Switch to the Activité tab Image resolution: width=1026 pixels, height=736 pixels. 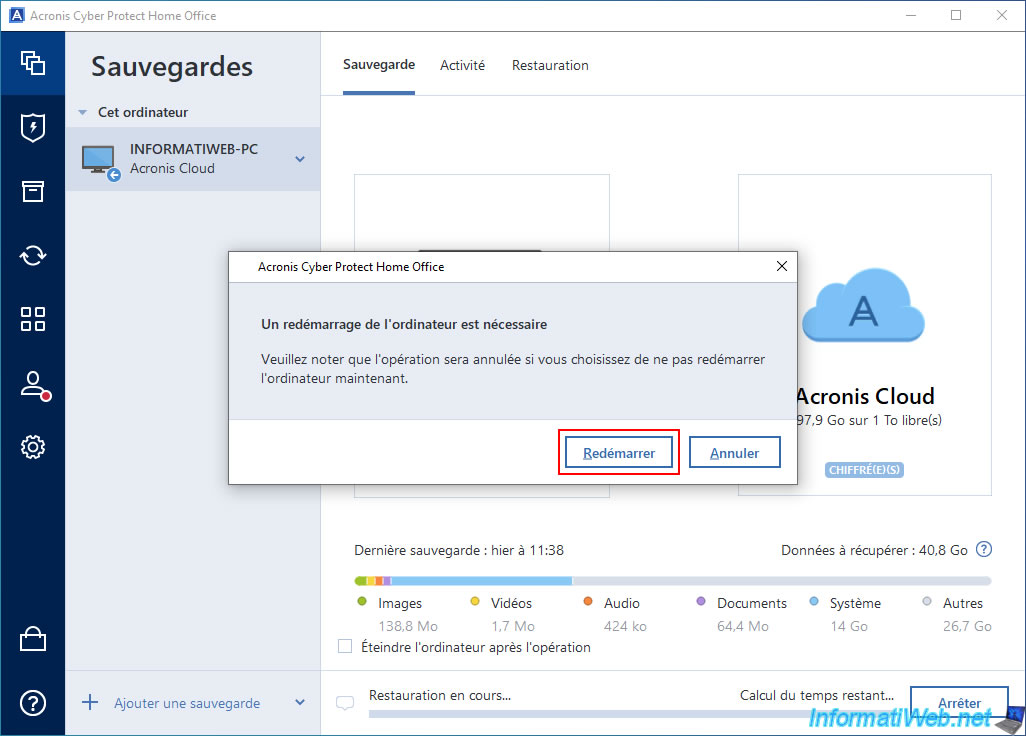coord(463,65)
